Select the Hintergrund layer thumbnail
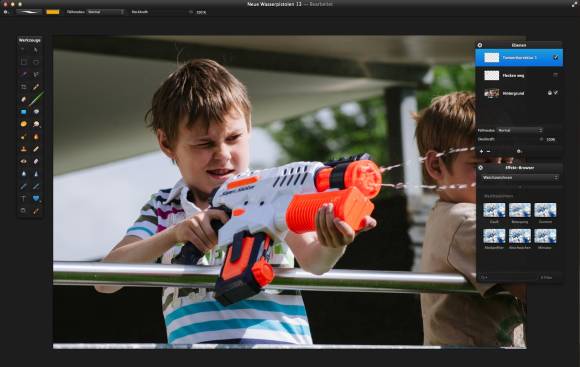Image resolution: width=580 pixels, height=367 pixels. pos(492,93)
